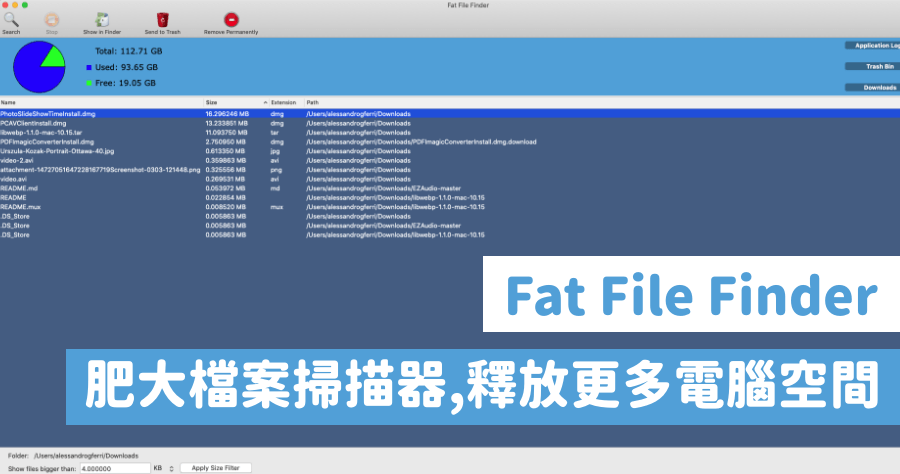Select the attachment Screenshot-0303-121448.png file
900x474 pixels.
100,170
